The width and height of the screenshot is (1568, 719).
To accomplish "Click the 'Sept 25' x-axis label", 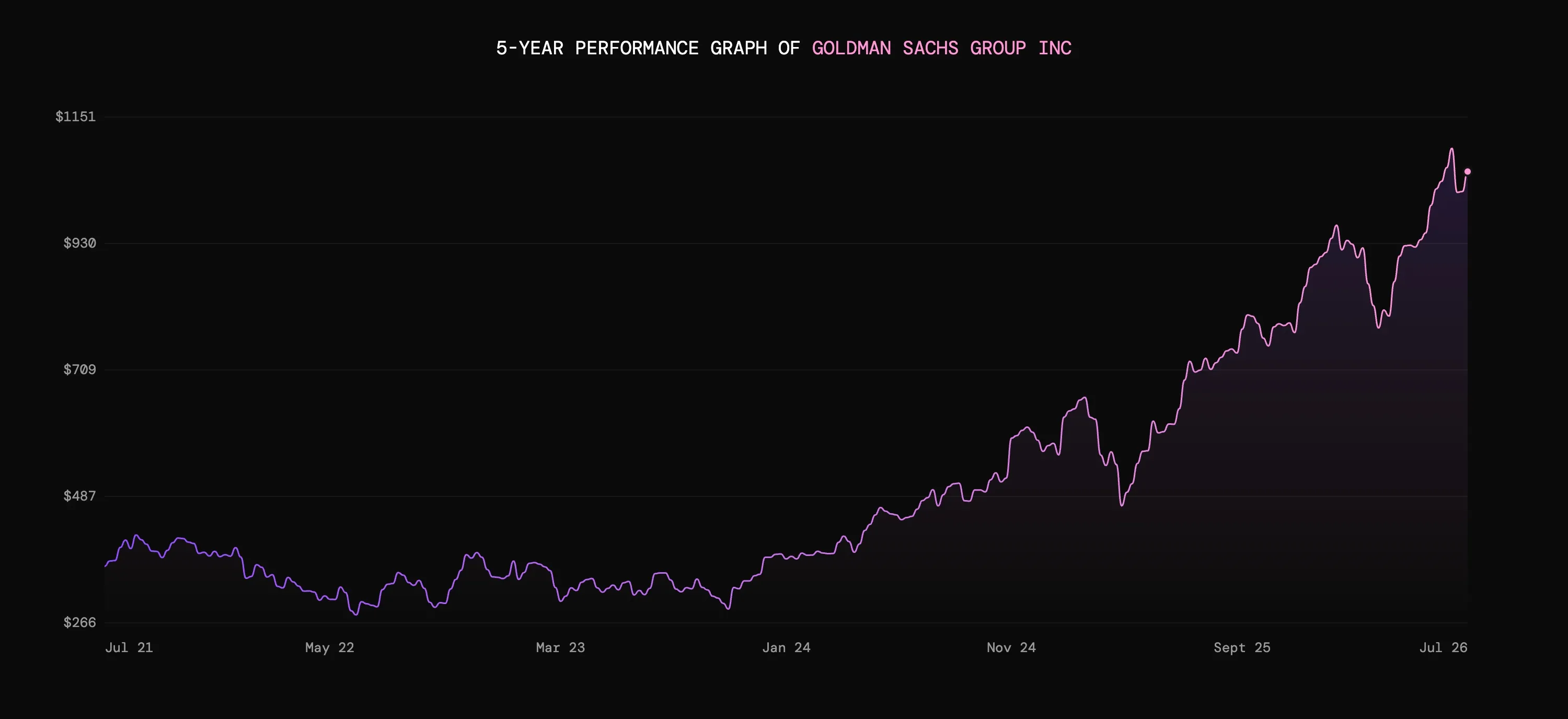I will (1242, 647).
